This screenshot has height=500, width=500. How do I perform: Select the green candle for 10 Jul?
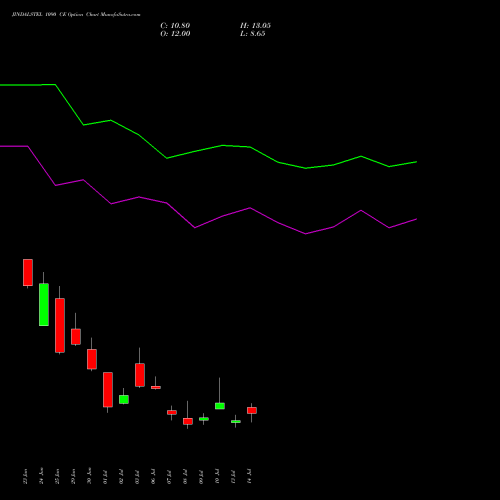(x=220, y=406)
